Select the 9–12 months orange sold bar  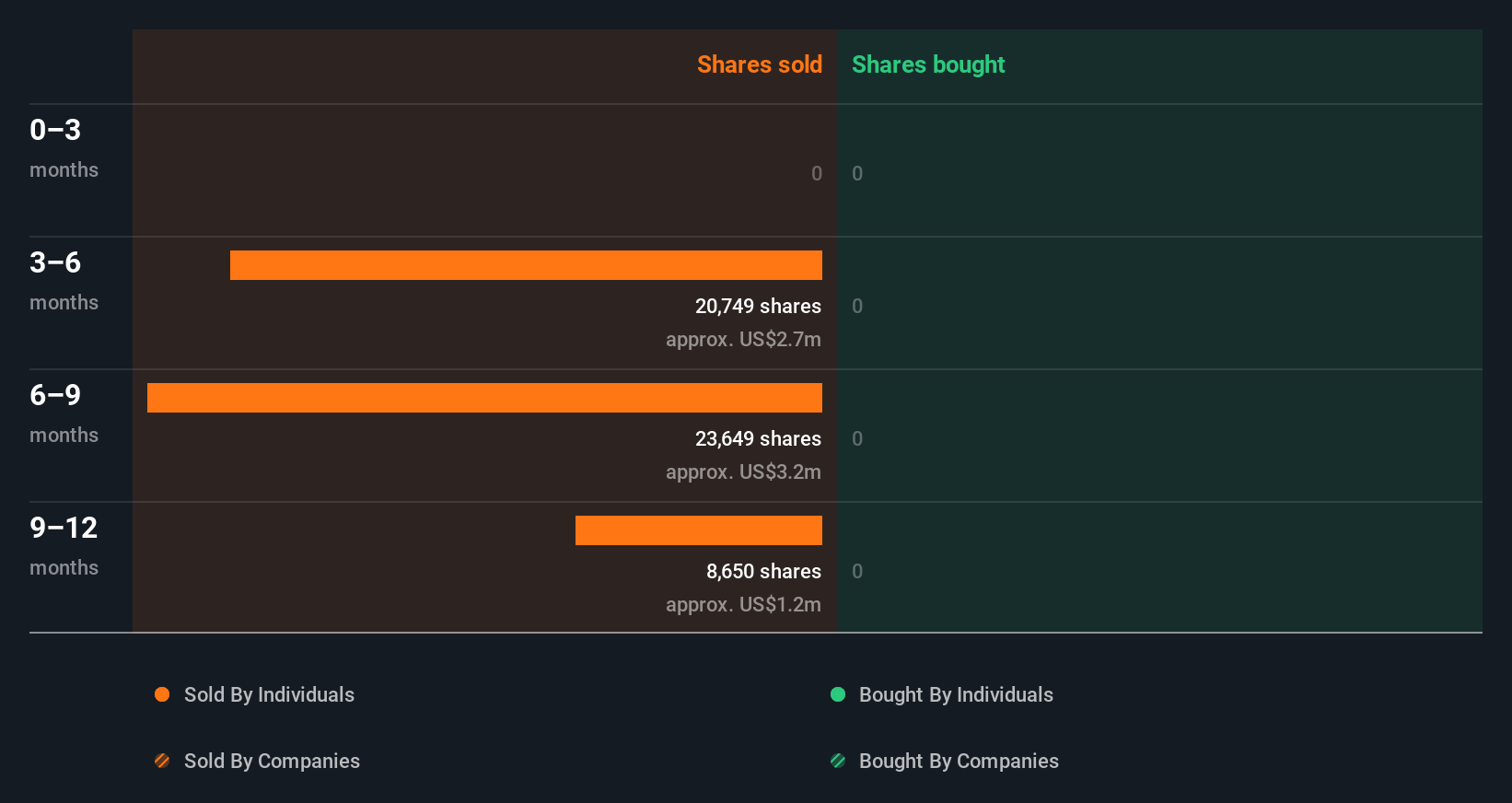coord(699,530)
